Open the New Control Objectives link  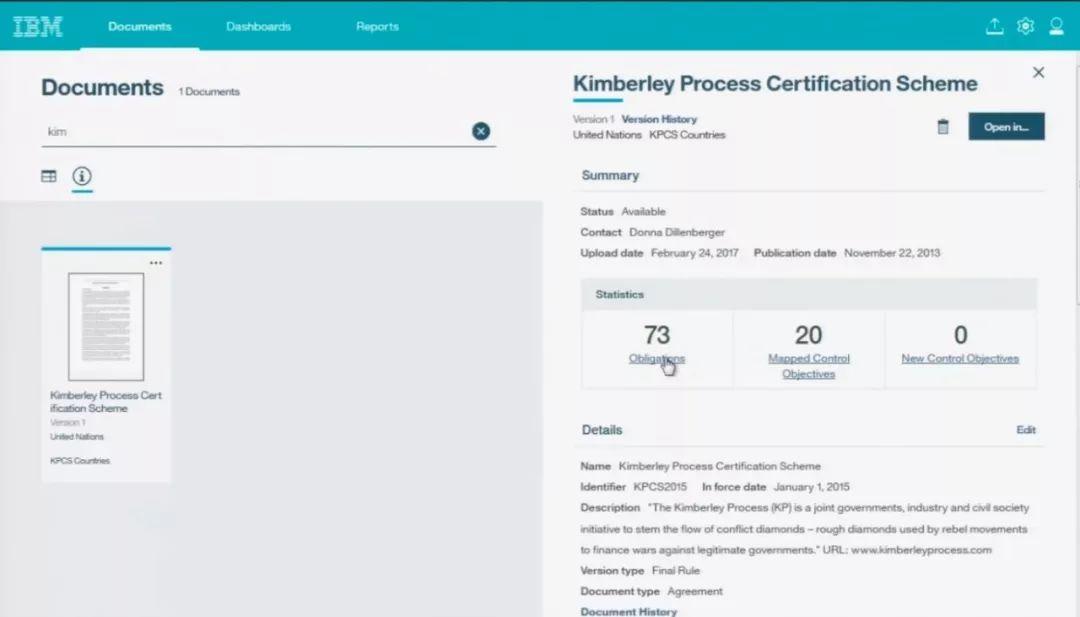959,358
